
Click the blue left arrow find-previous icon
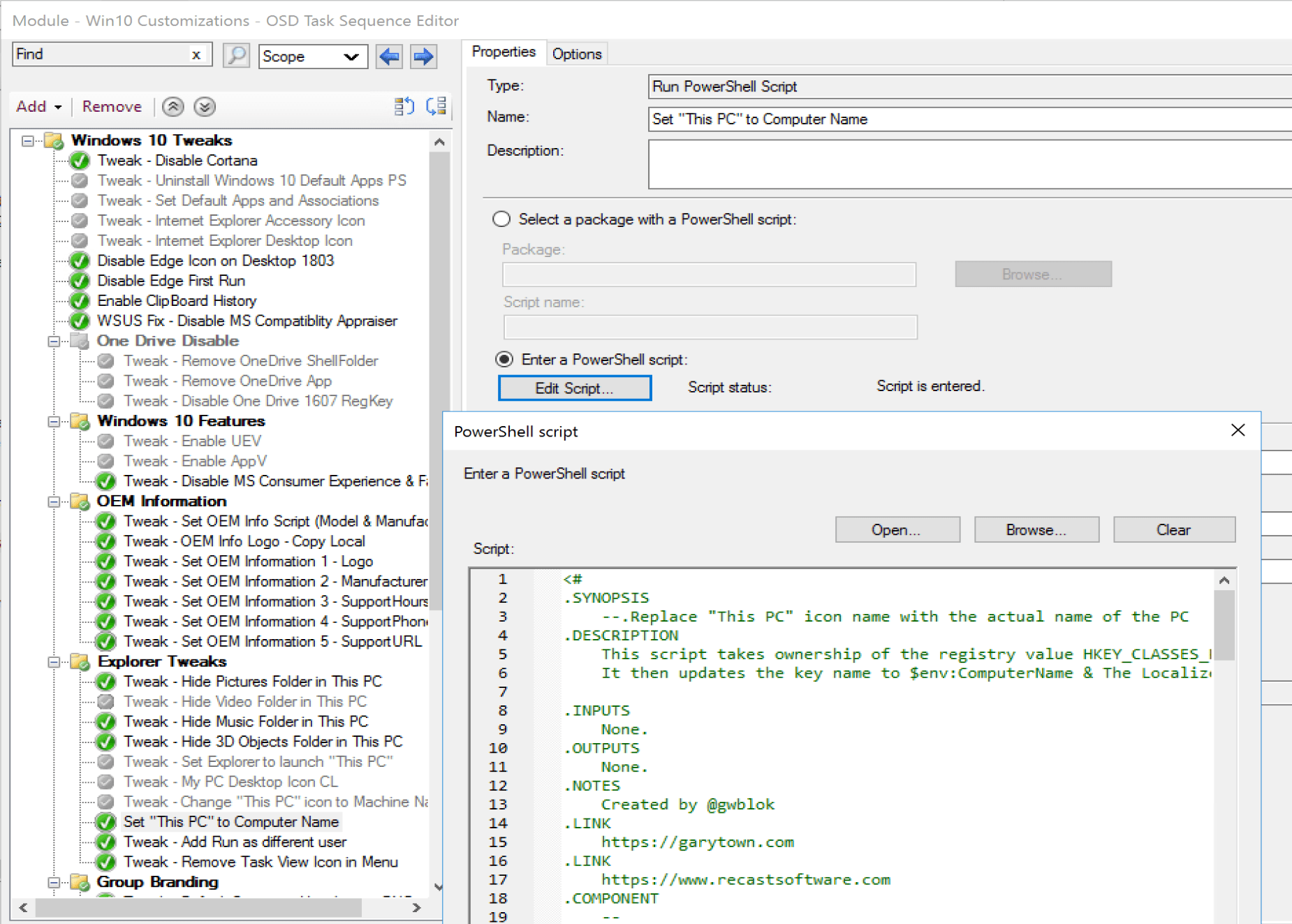[x=389, y=56]
